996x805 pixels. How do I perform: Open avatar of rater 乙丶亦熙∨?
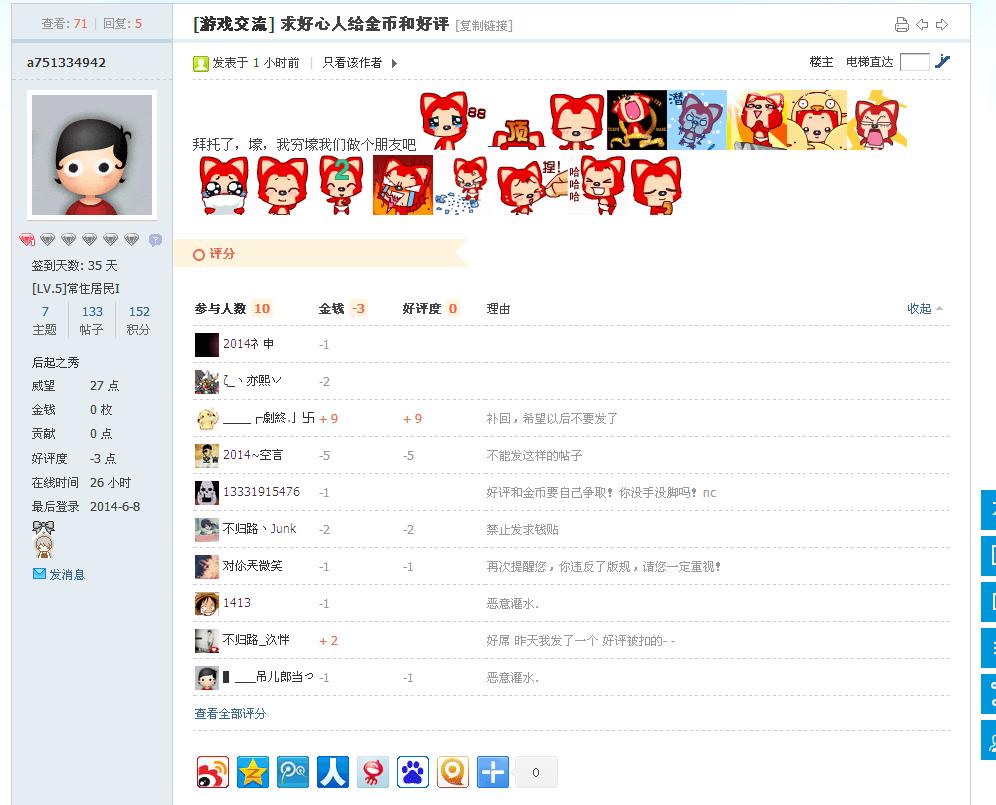206,381
